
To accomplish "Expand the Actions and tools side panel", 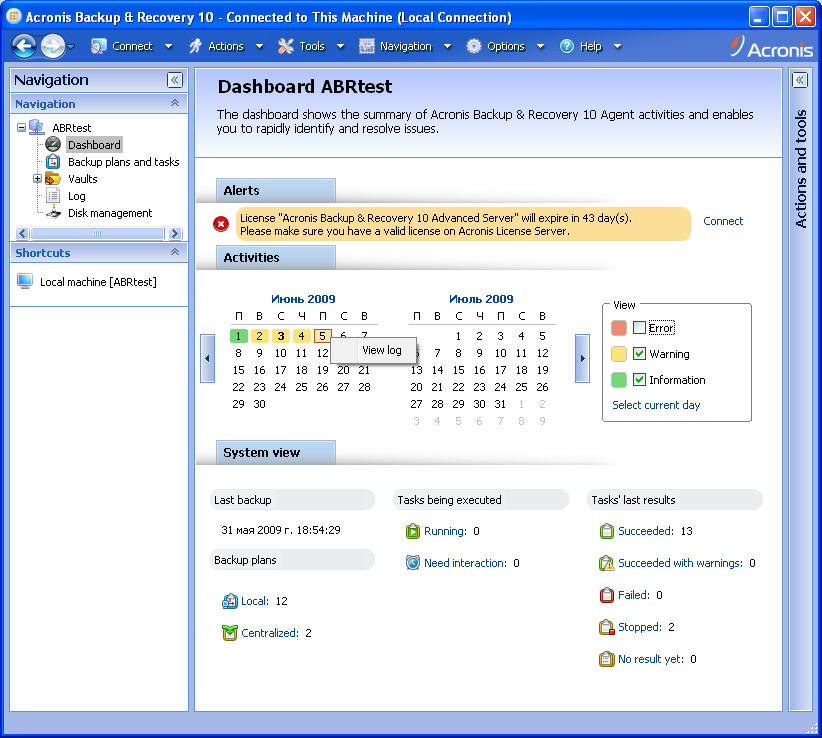I will [x=799, y=80].
